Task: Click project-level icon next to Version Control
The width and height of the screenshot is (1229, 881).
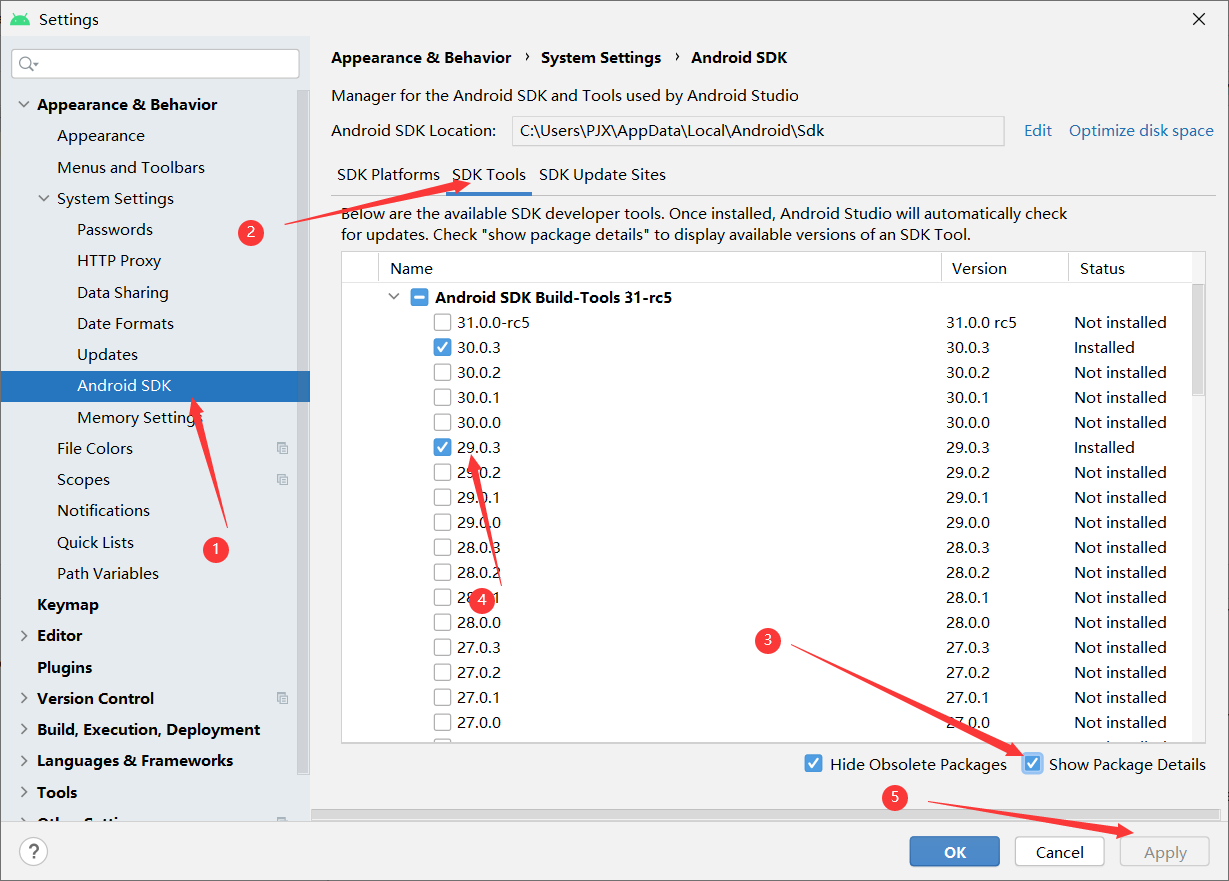Action: 283,698
